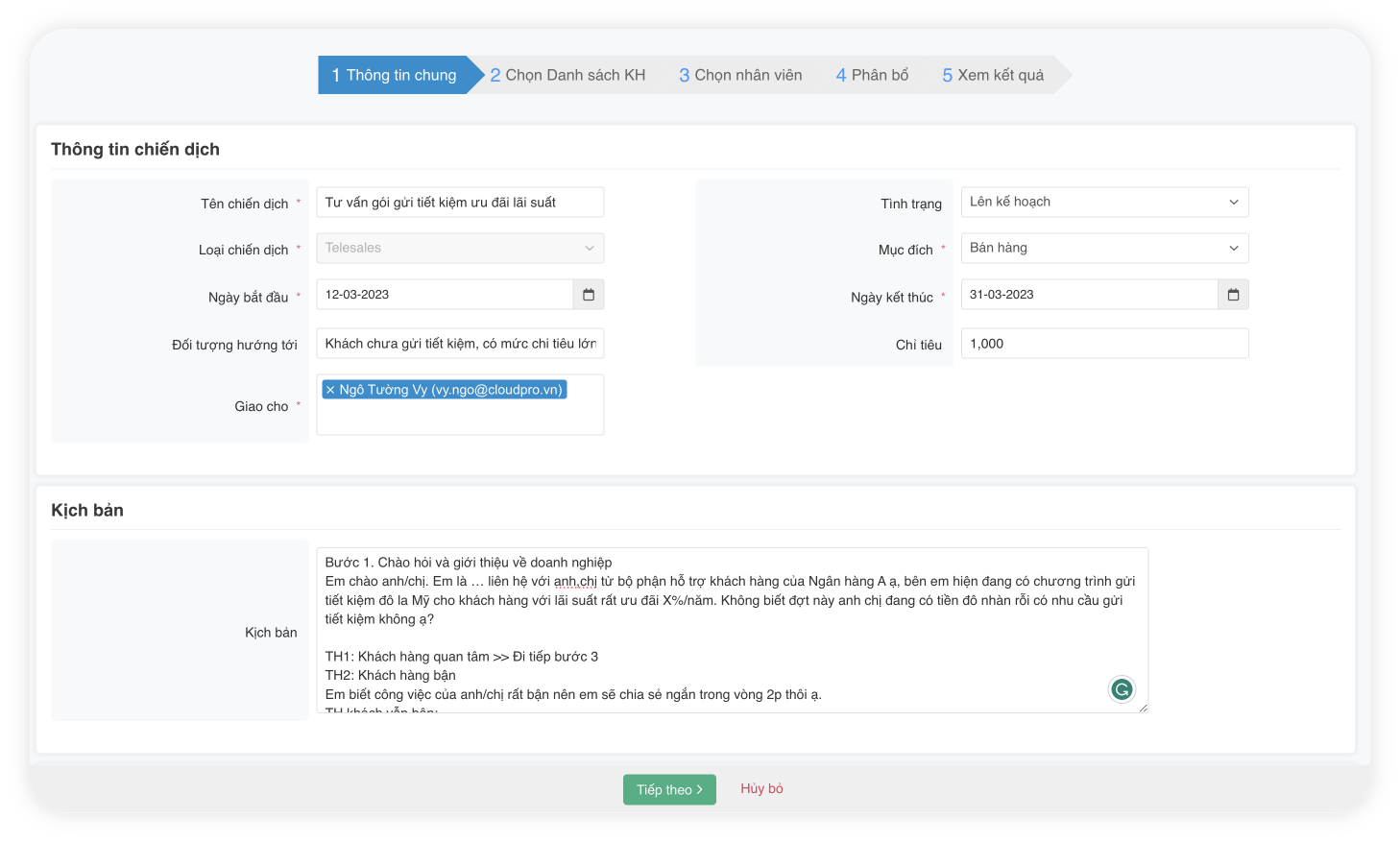Open the Loại chiến dịch Telesales dropdown
This screenshot has width=1400, height=842.
click(x=460, y=248)
